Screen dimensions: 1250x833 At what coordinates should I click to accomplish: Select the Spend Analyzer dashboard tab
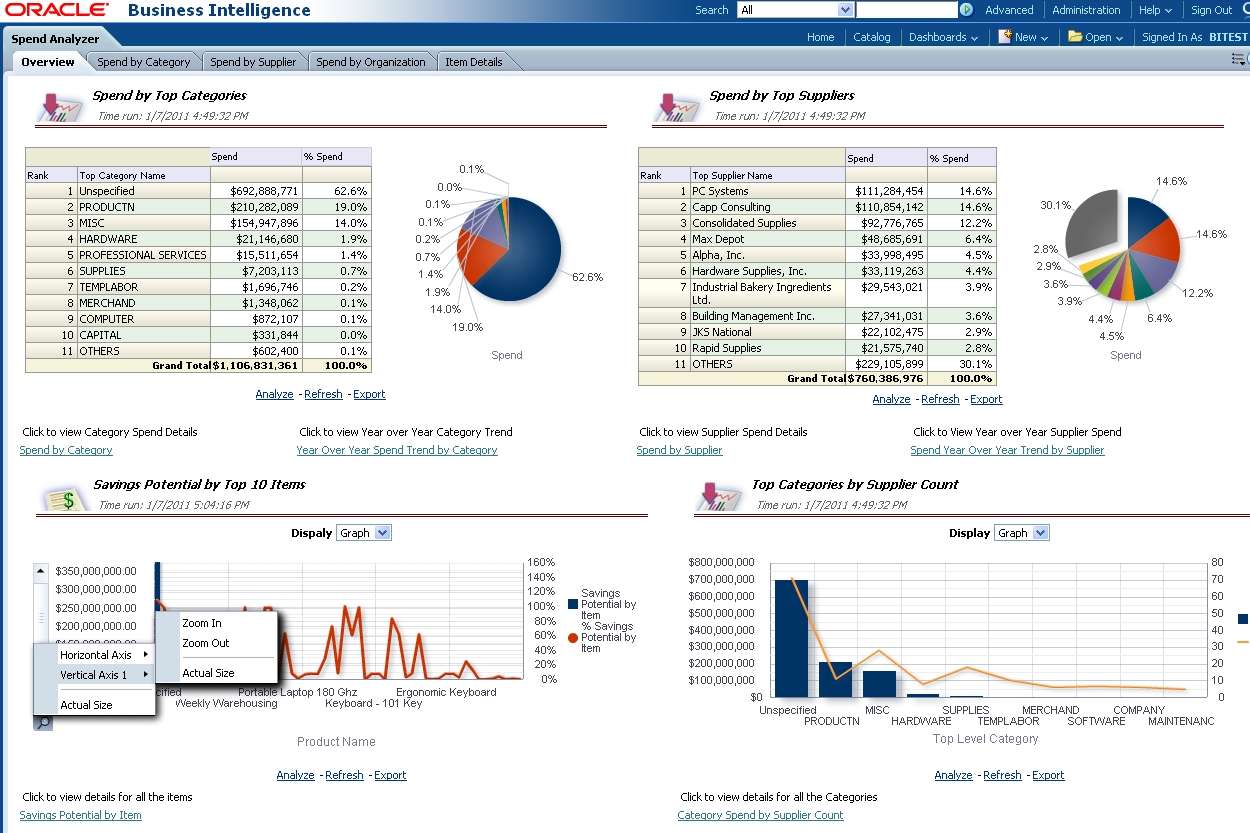55,39
